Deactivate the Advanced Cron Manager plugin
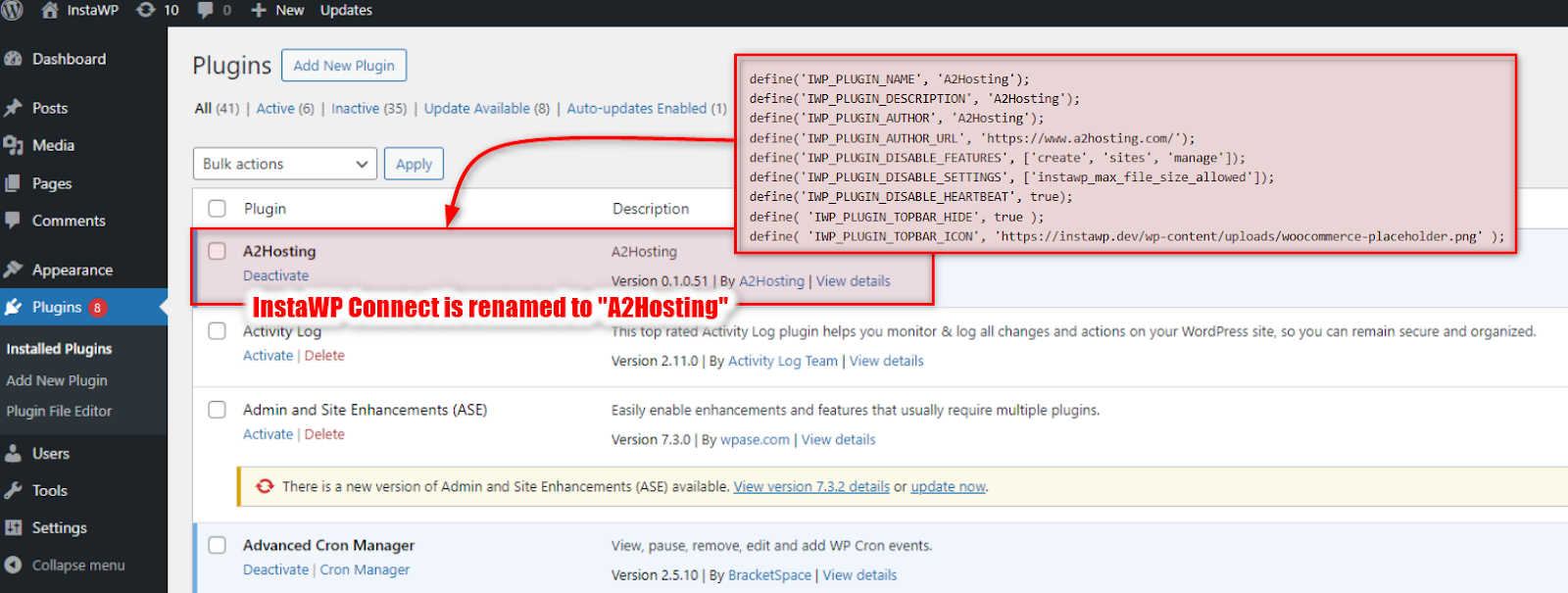The height and width of the screenshot is (593, 1568). 275,570
